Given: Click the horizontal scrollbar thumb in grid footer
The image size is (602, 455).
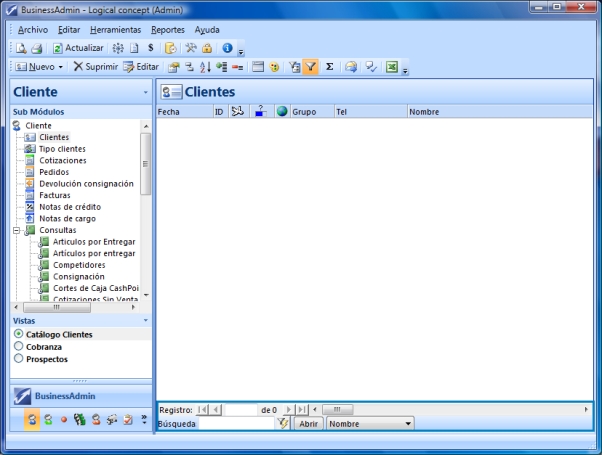Looking at the screenshot, I should click(x=337, y=410).
